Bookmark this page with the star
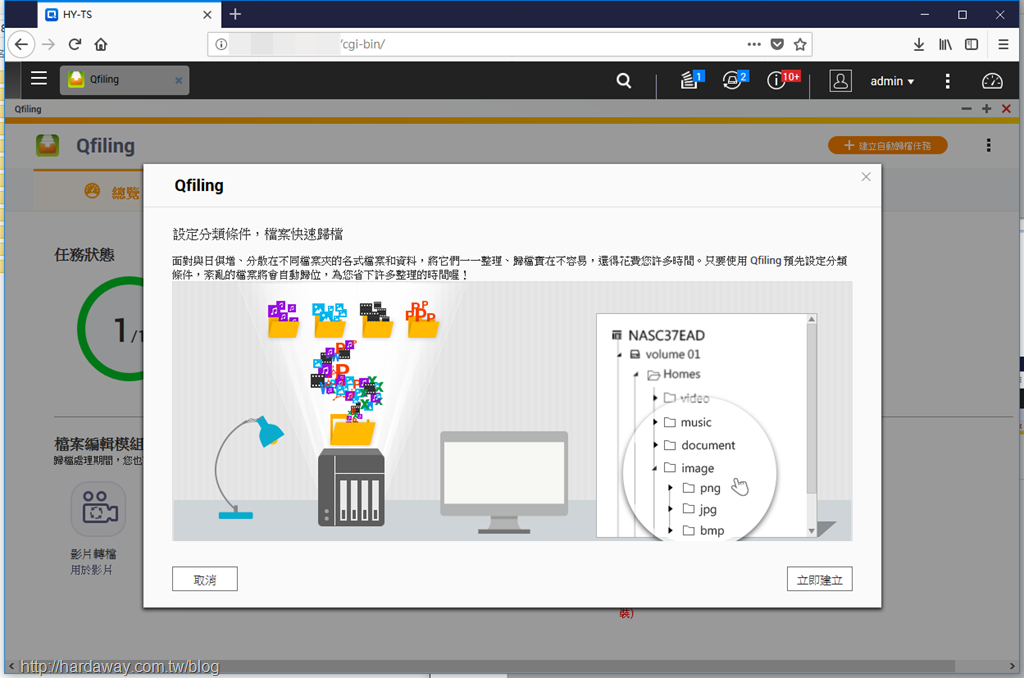Screen dimensions: 1024x678 click(x=800, y=44)
